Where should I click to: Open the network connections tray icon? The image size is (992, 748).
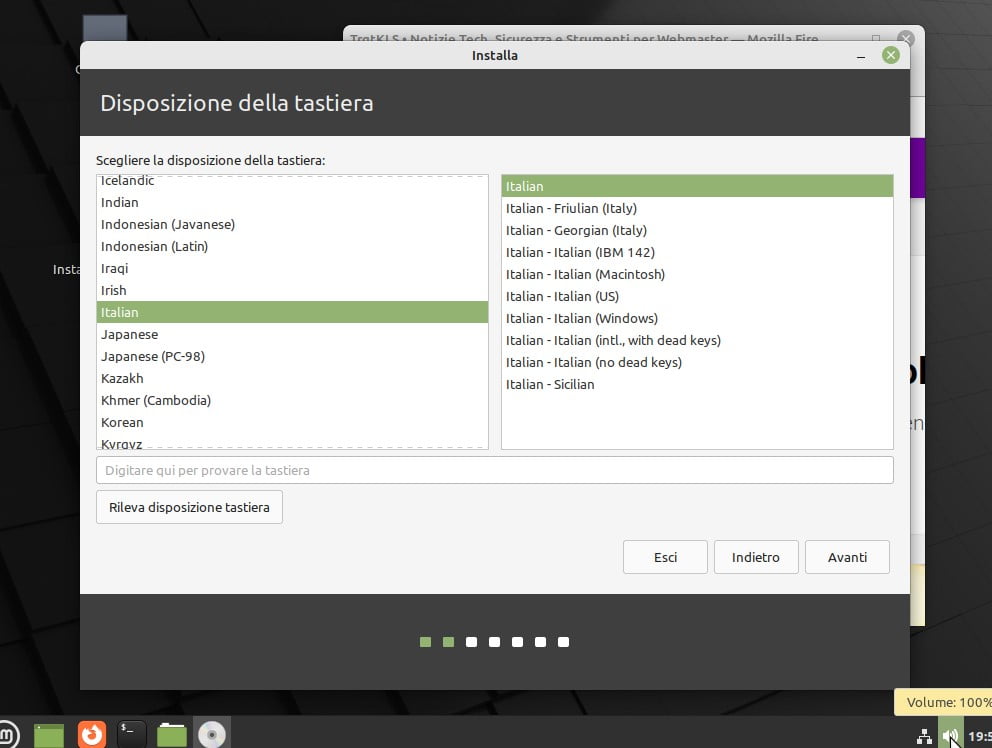(x=925, y=737)
